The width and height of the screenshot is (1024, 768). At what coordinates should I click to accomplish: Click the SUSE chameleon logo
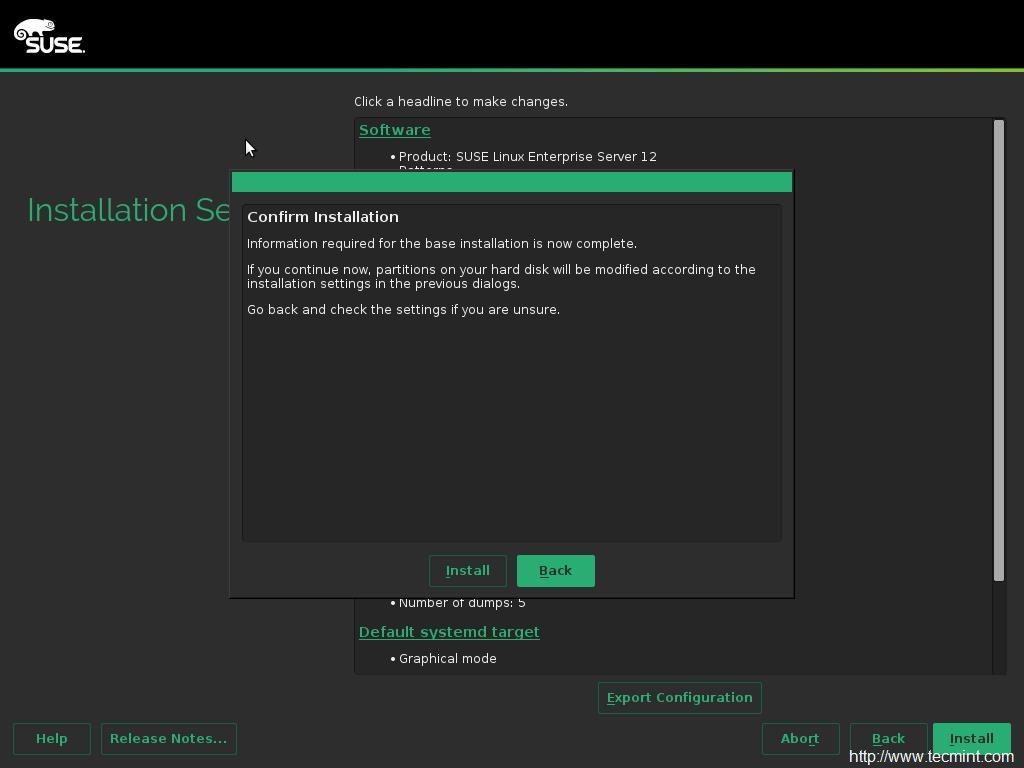(49, 36)
